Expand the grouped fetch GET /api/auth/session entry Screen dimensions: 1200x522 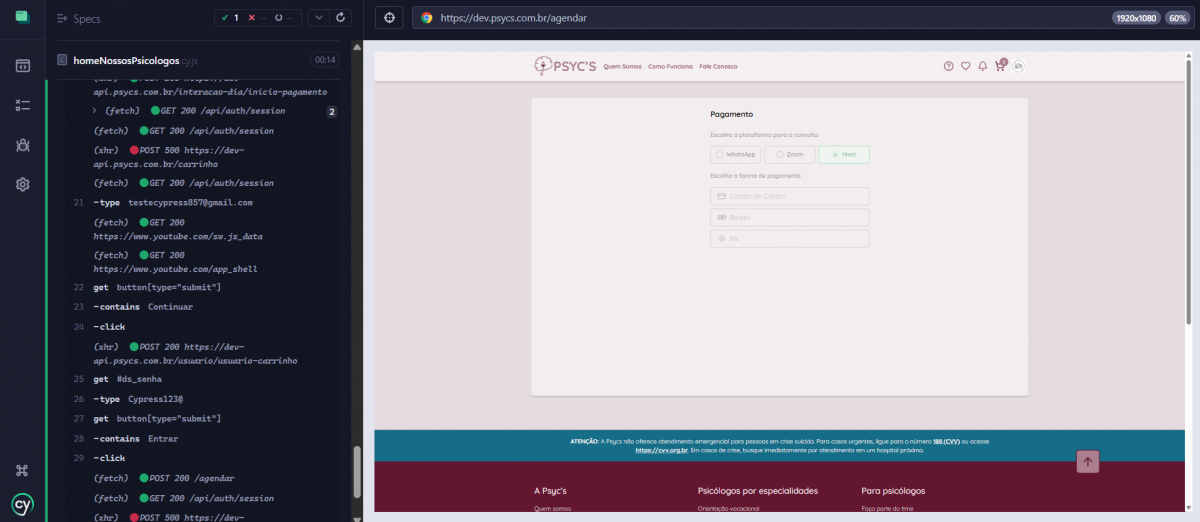click(94, 111)
